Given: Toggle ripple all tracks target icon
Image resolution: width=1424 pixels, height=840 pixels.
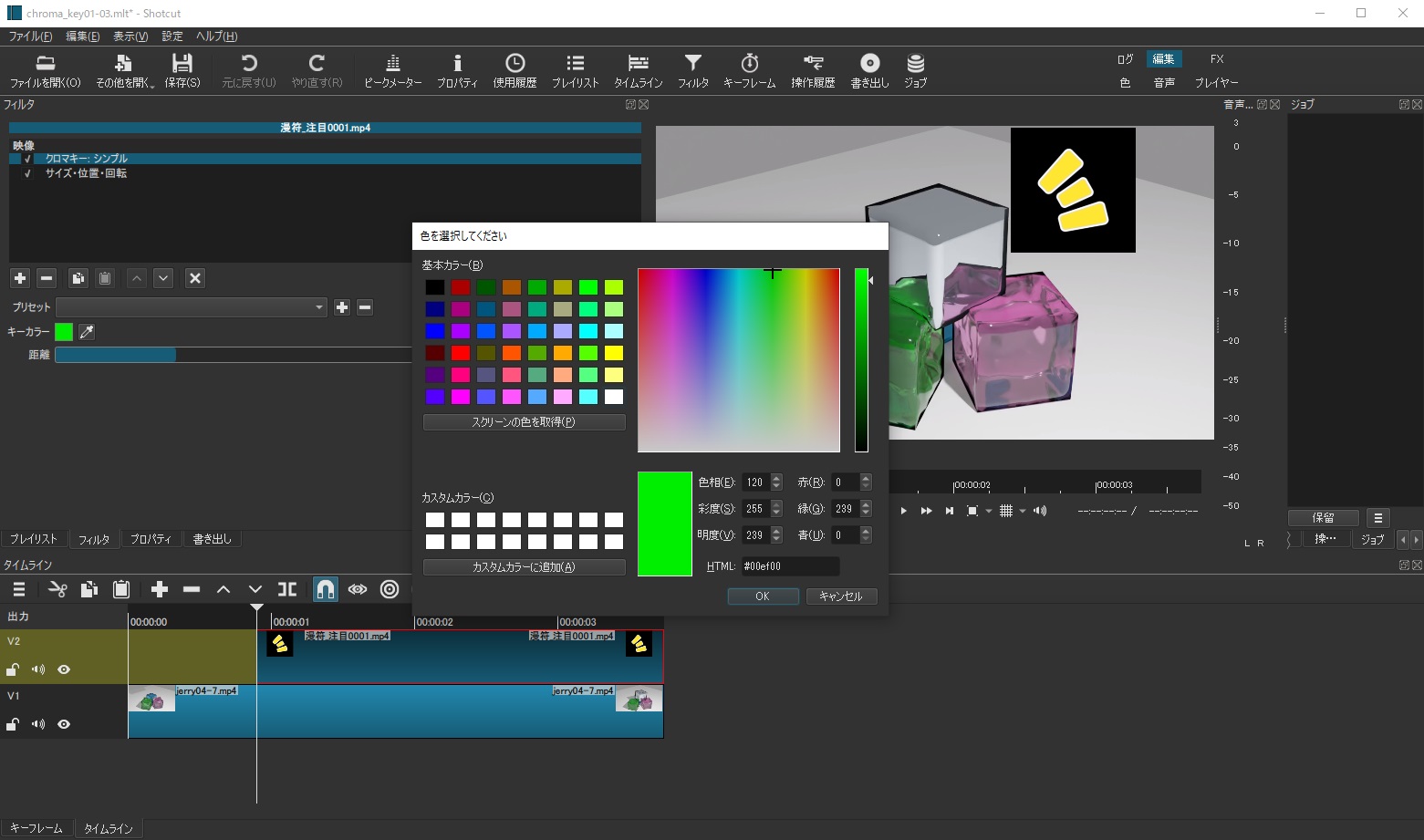Looking at the screenshot, I should click(390, 589).
